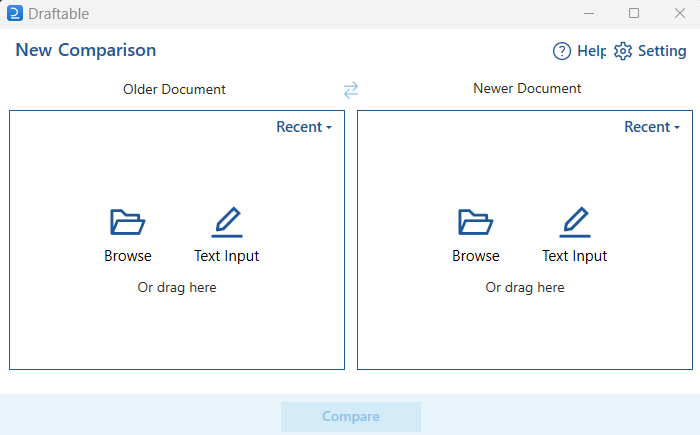Image resolution: width=700 pixels, height=435 pixels.
Task: Click the Settings text link
Action: coord(662,51)
